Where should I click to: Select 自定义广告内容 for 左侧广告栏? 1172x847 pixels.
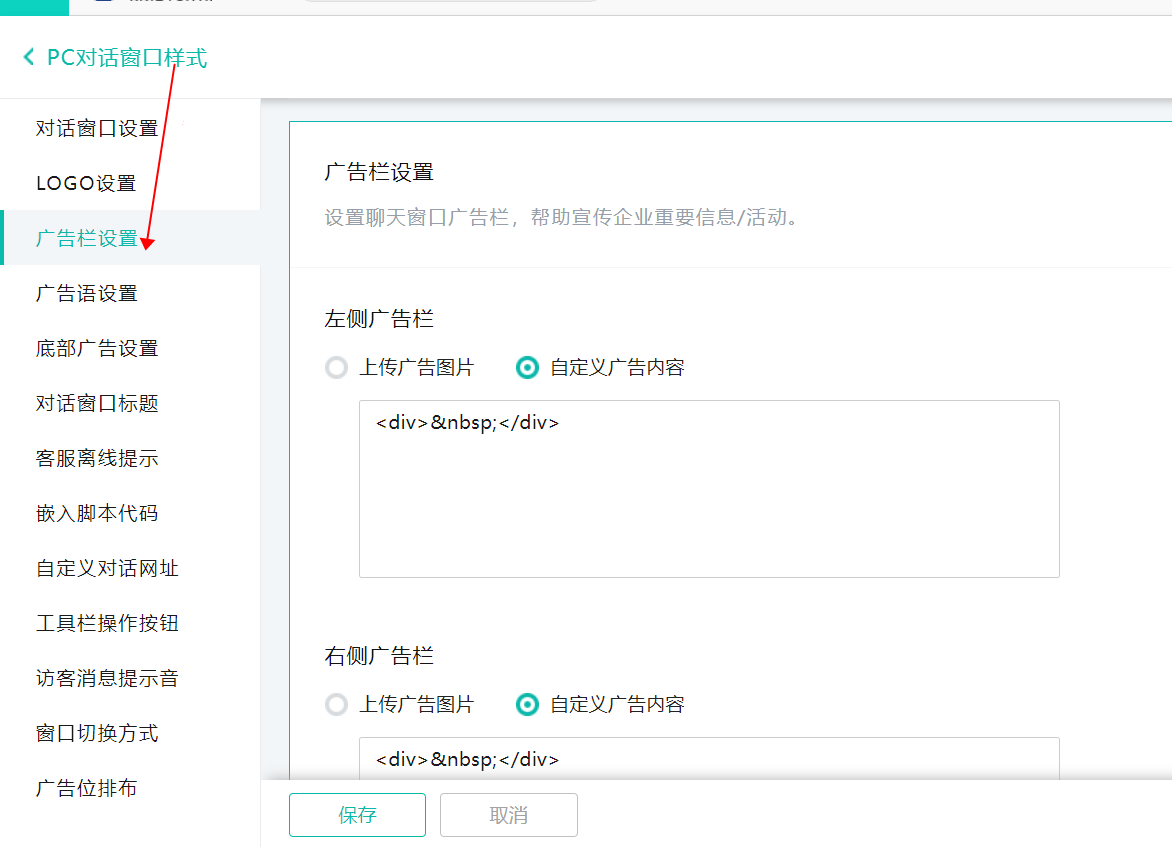(527, 368)
